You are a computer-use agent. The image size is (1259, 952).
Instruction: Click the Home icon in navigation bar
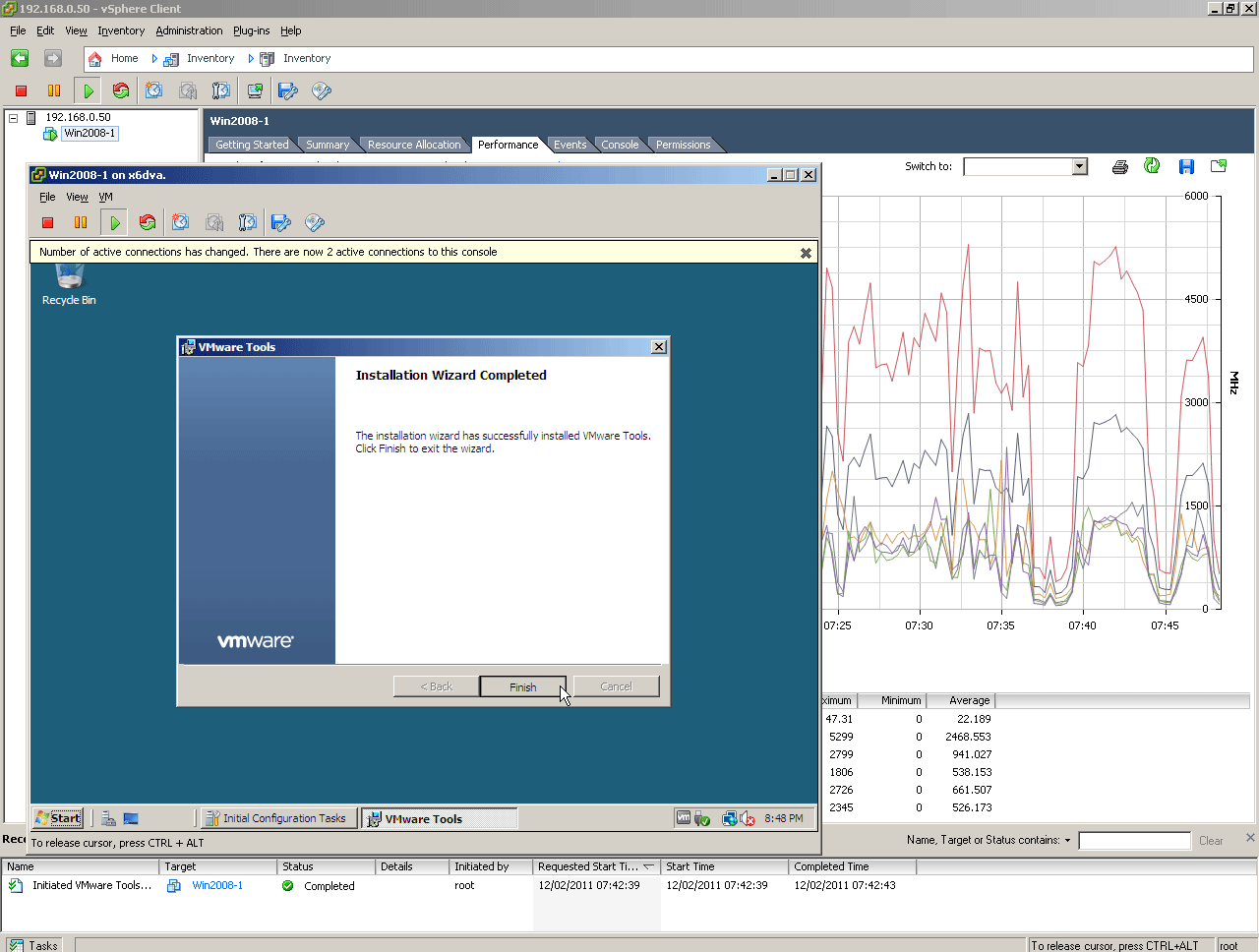point(94,59)
